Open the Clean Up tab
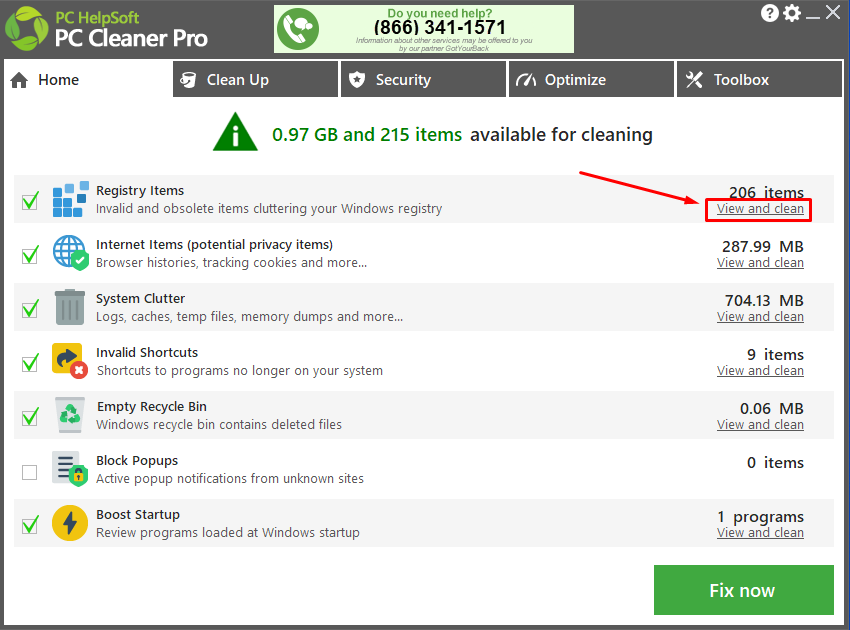The height and width of the screenshot is (630, 850). (255, 79)
